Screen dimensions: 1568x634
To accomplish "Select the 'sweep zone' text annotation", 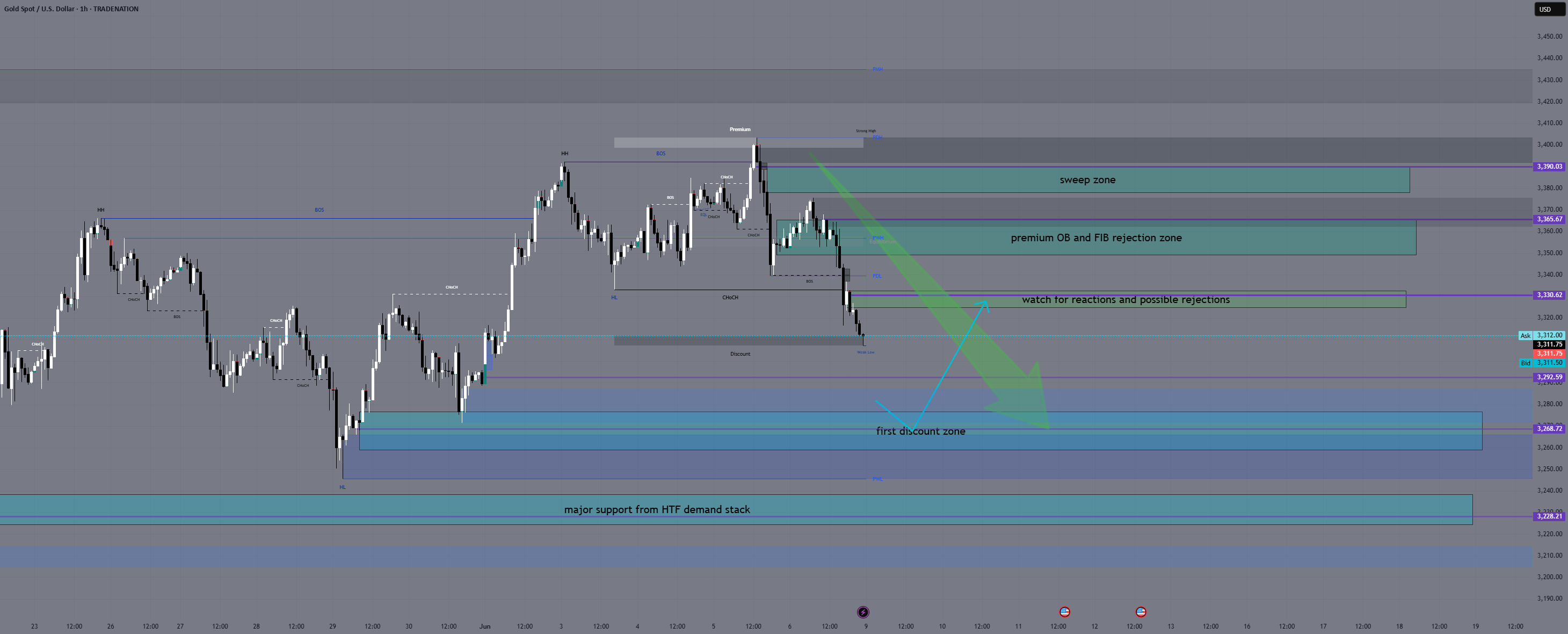I will coord(1087,179).
